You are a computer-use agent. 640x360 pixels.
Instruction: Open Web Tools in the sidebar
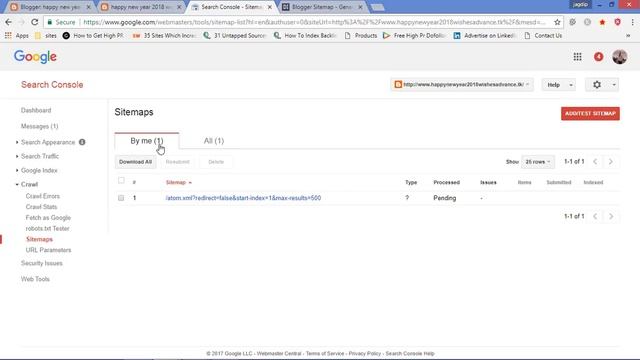(35, 279)
